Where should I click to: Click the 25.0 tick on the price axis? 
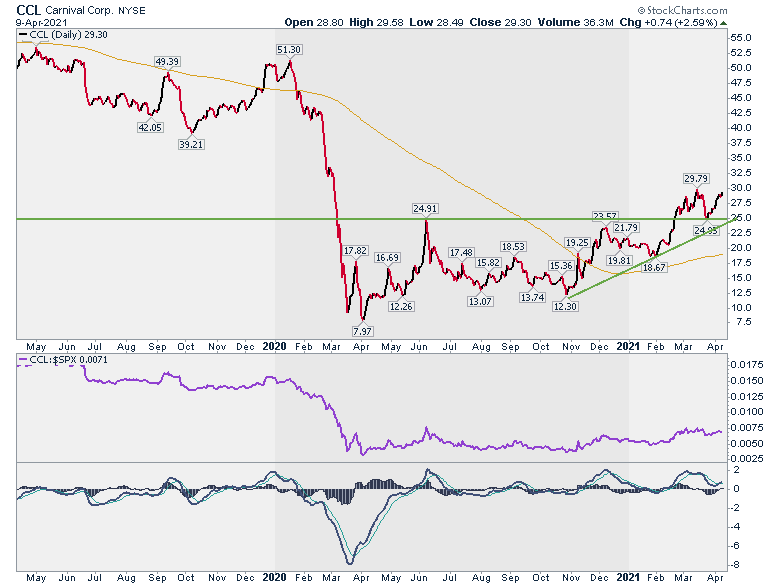pos(741,218)
